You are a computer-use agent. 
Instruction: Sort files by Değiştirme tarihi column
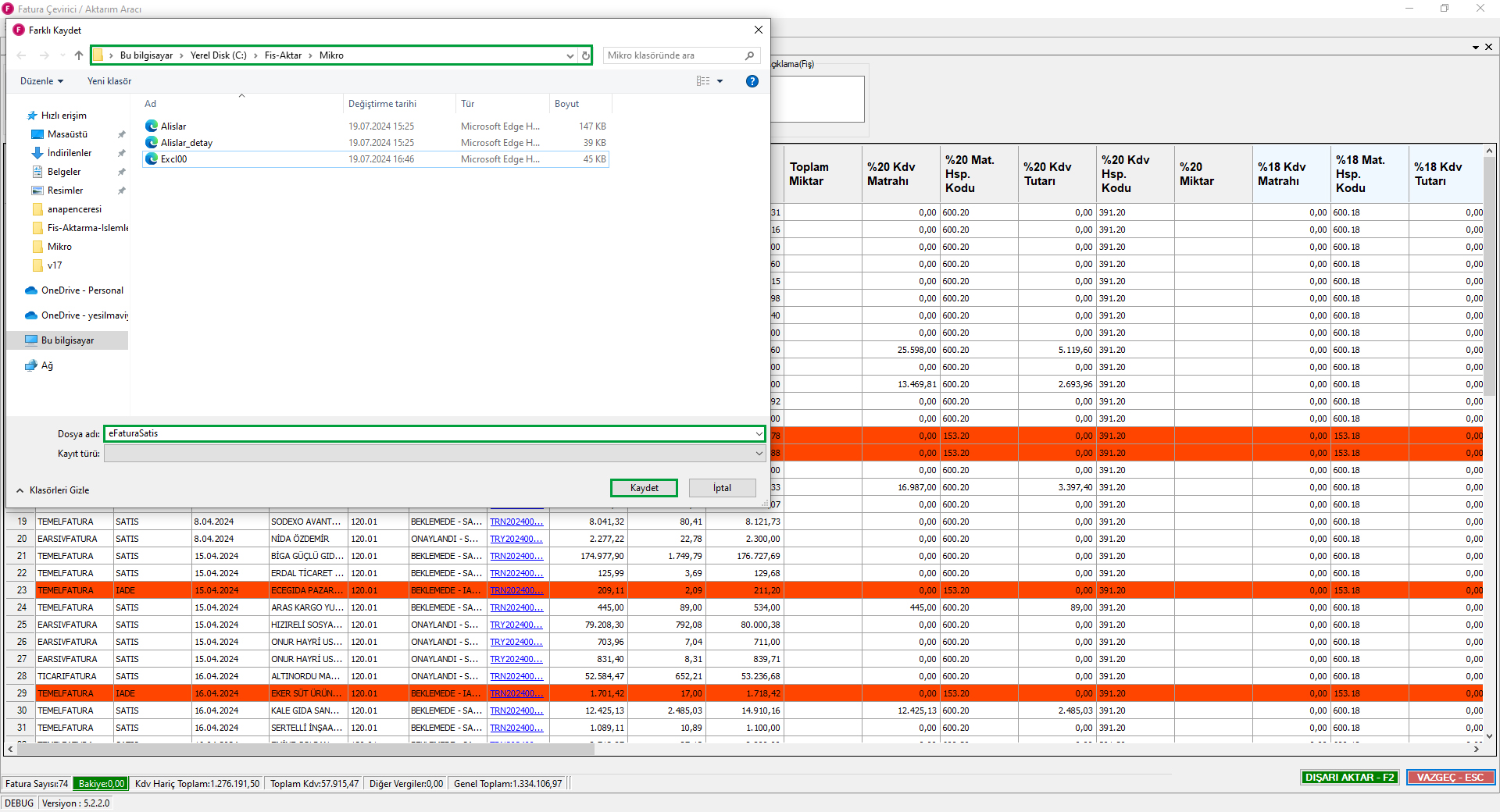point(382,104)
